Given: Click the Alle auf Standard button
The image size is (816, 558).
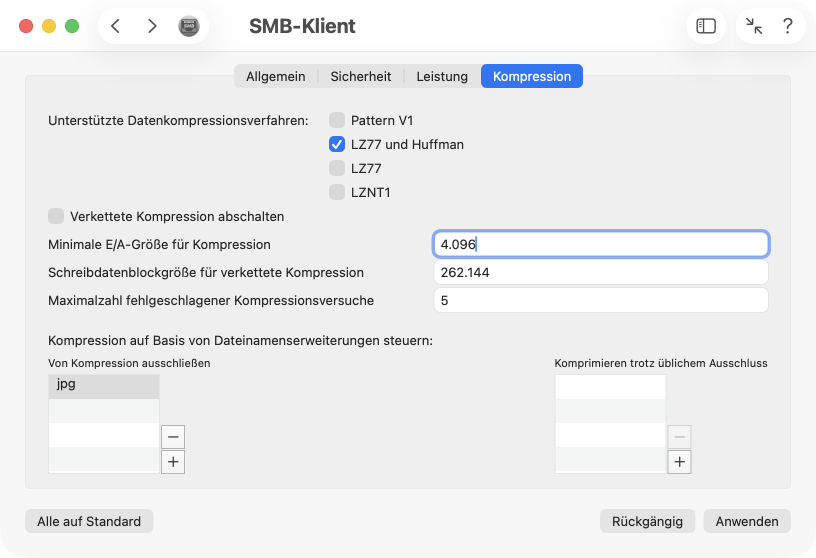Looking at the screenshot, I should click(89, 521).
